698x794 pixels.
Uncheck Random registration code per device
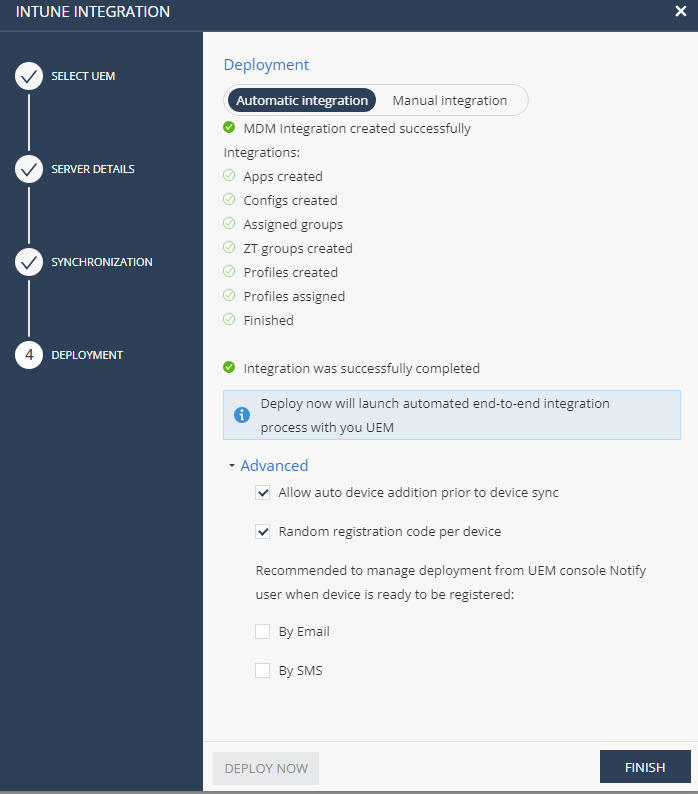tap(262, 532)
